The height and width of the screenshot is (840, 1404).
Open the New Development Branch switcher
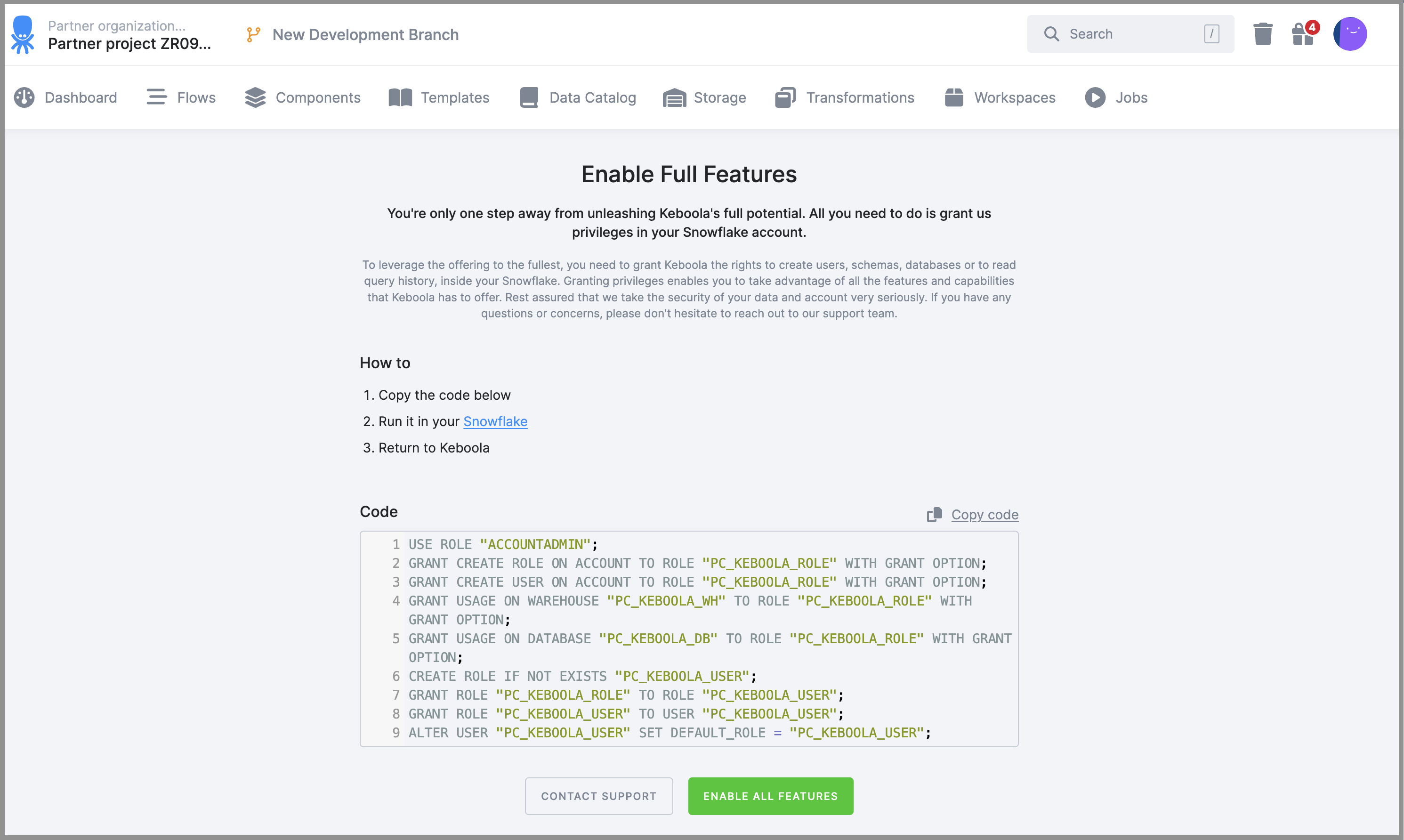(353, 34)
